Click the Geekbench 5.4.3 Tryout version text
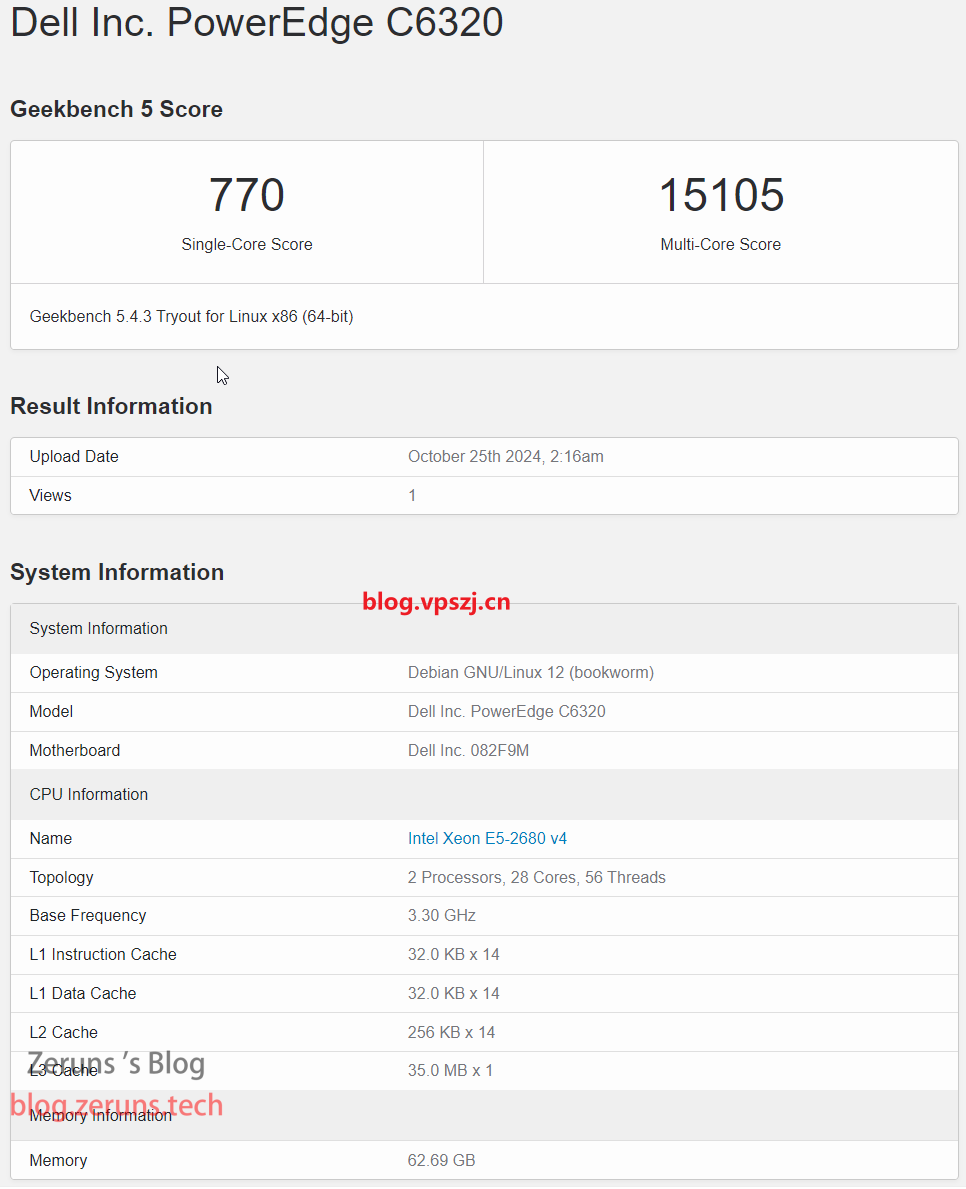Image resolution: width=966 pixels, height=1189 pixels. (x=191, y=316)
